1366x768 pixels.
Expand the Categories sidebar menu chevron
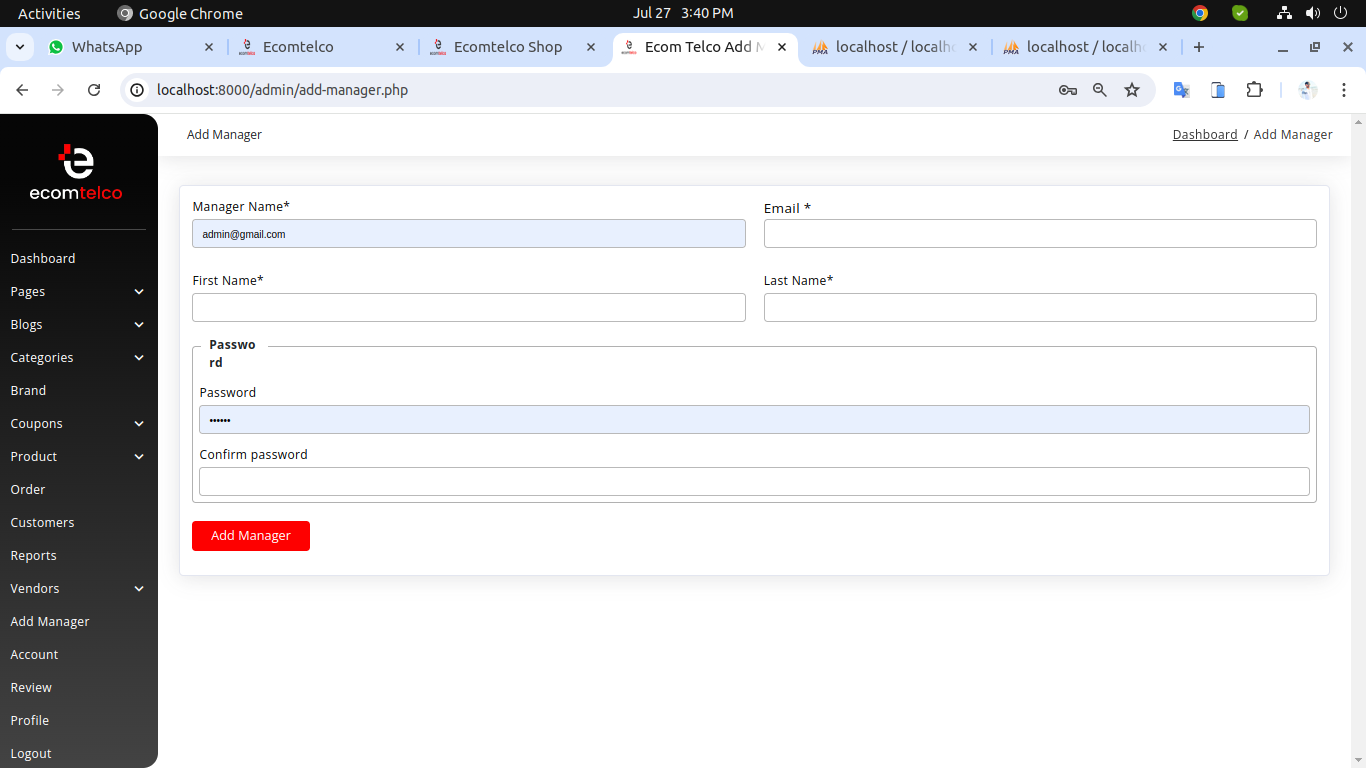point(139,358)
